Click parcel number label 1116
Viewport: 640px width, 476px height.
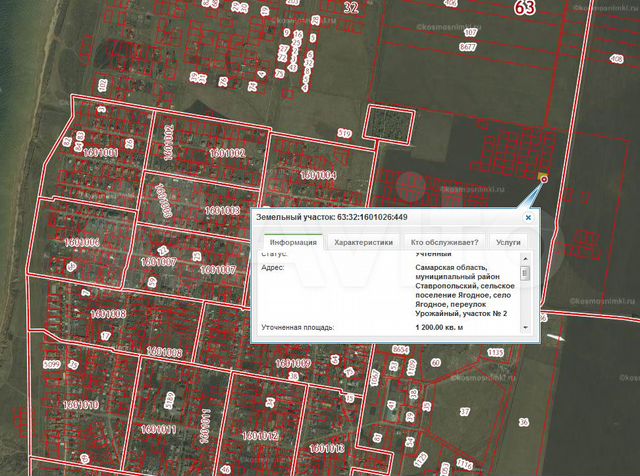(x=464, y=464)
